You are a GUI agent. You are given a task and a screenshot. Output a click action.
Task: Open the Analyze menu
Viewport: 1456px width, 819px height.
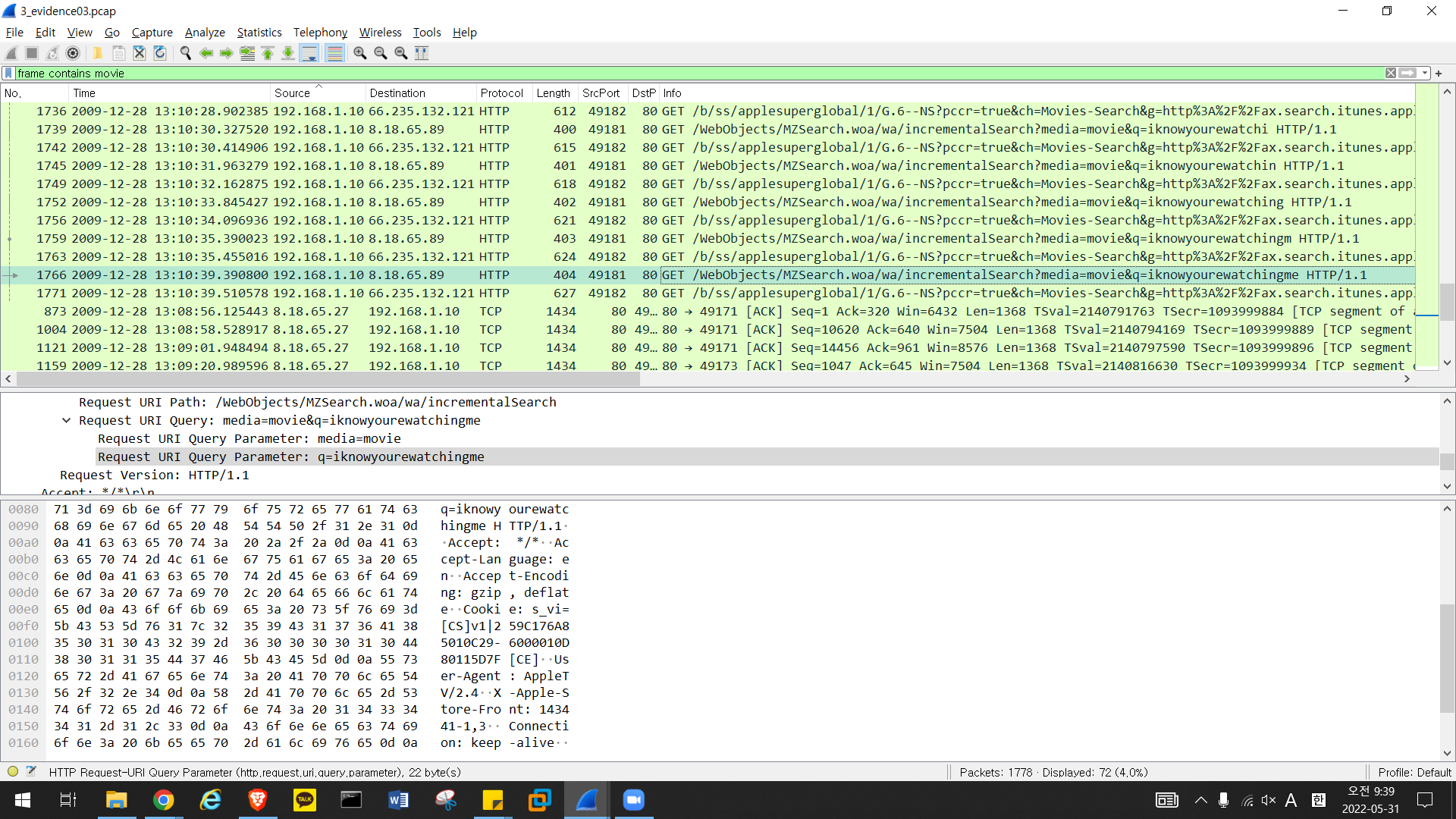click(205, 33)
